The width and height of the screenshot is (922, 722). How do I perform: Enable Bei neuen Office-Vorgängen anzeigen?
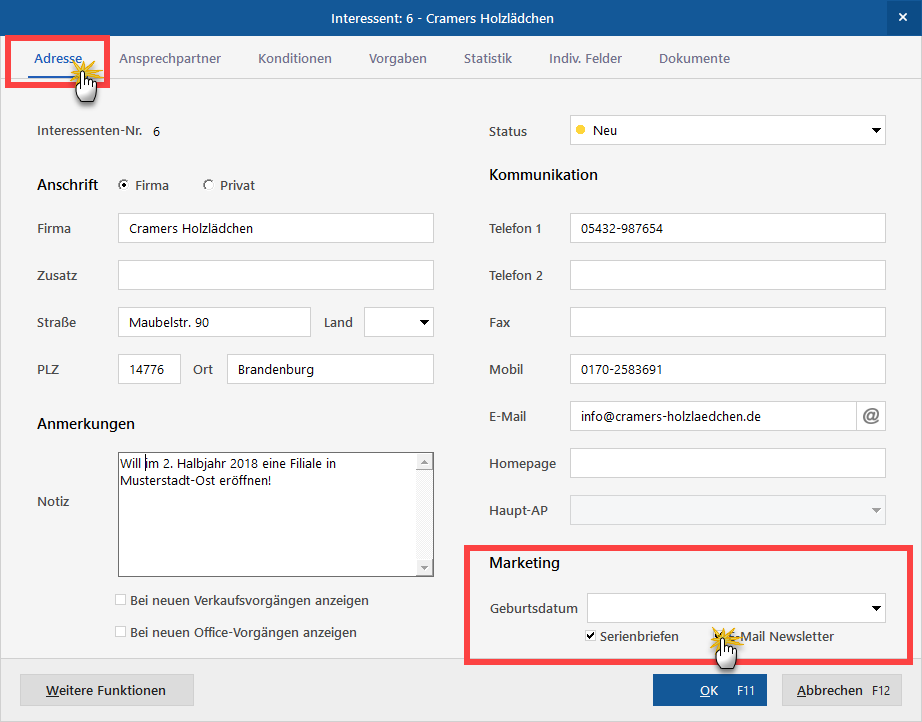click(x=121, y=631)
